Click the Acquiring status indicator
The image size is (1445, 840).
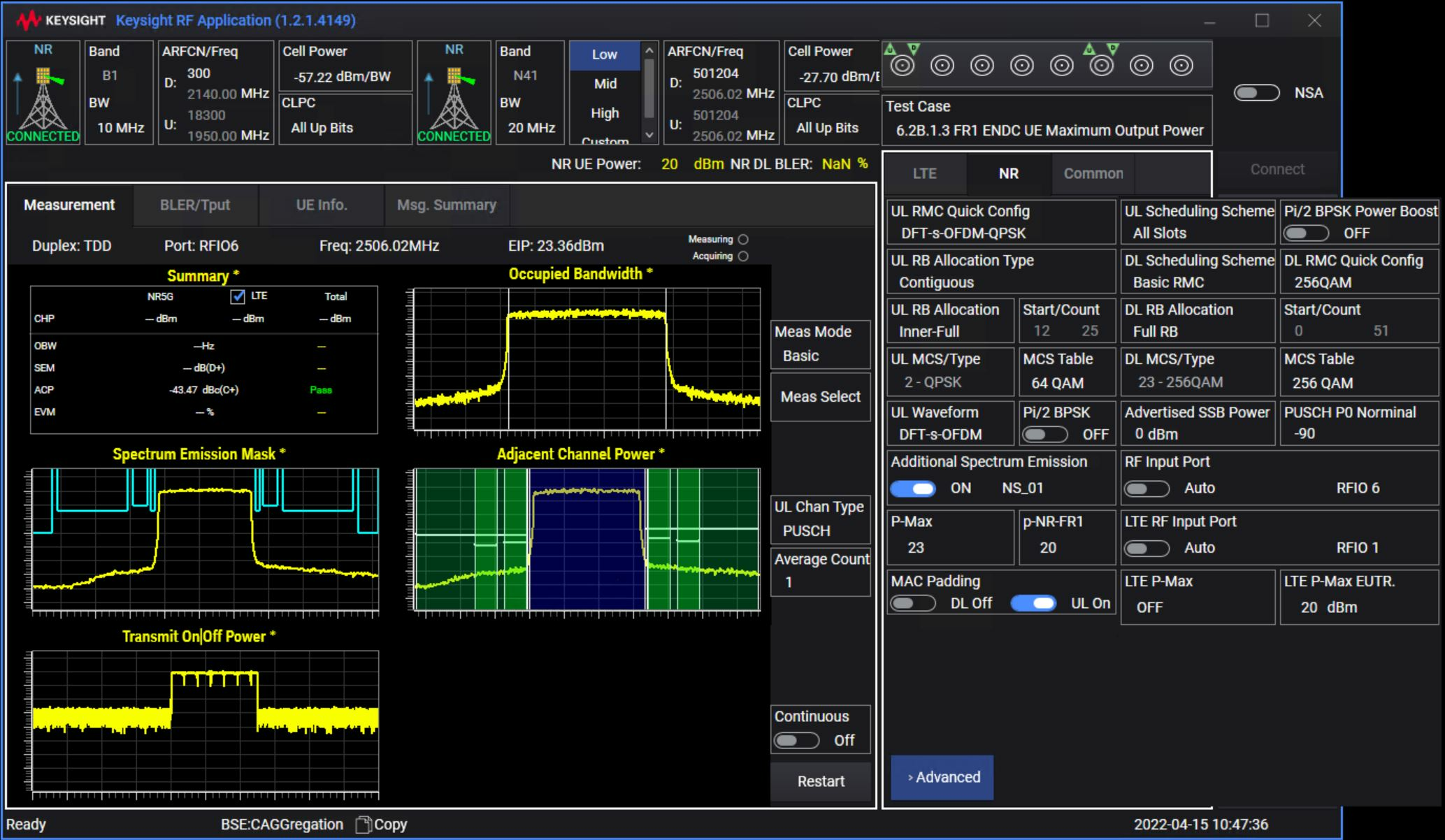point(742,256)
